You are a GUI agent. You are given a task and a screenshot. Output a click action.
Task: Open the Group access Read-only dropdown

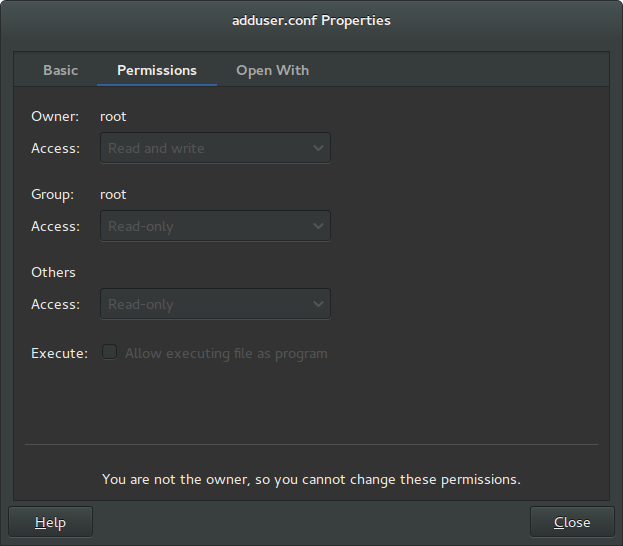[215, 226]
